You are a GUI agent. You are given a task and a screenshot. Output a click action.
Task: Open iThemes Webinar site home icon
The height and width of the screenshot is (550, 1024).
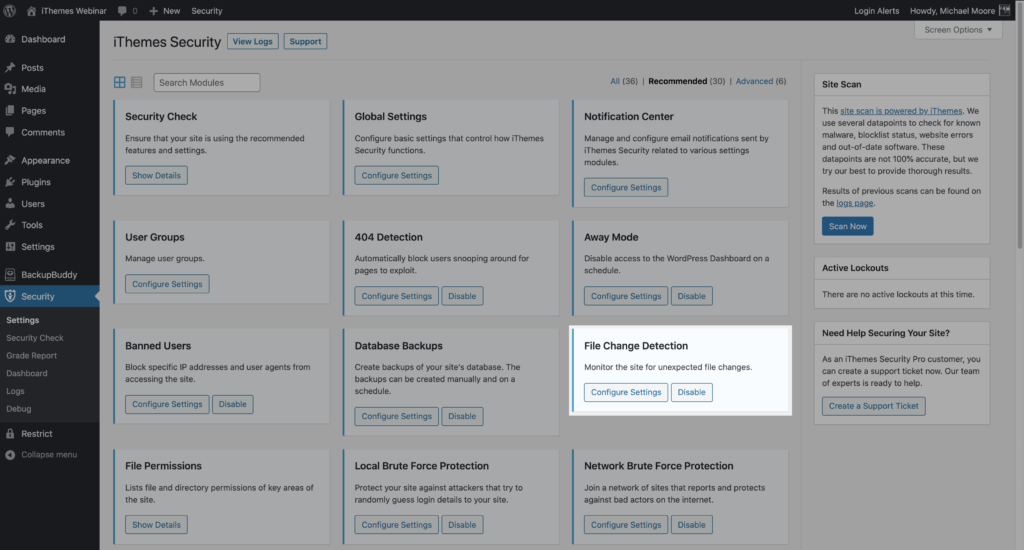31,11
